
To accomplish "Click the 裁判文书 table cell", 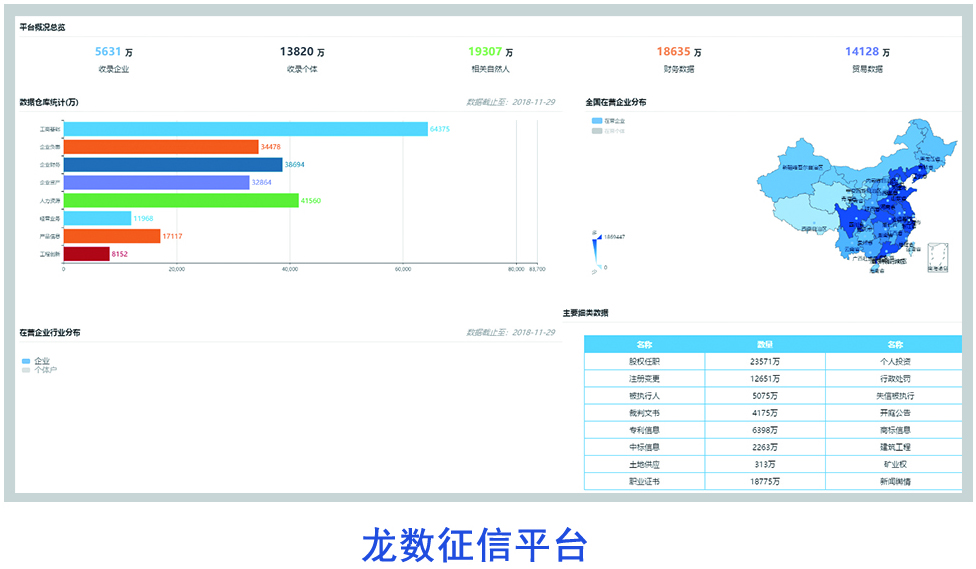I will click(x=644, y=413).
